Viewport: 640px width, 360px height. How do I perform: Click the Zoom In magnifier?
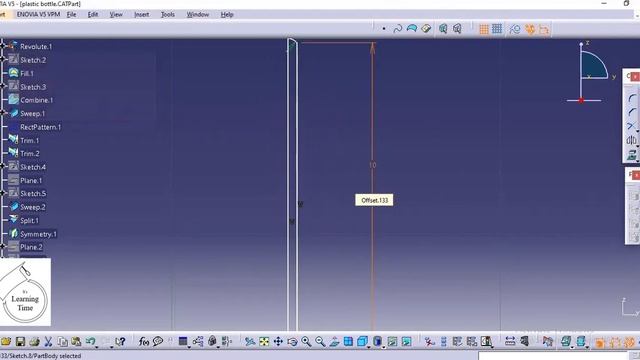tap(306, 341)
